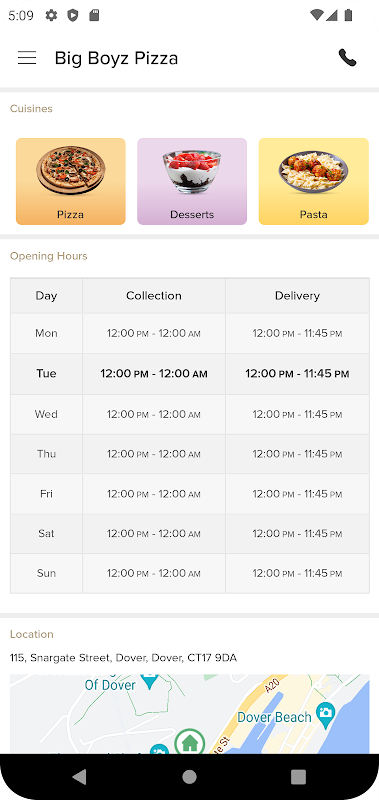This screenshot has height=800, width=379.
Task: Open the Desserts cuisine card
Action: [192, 181]
